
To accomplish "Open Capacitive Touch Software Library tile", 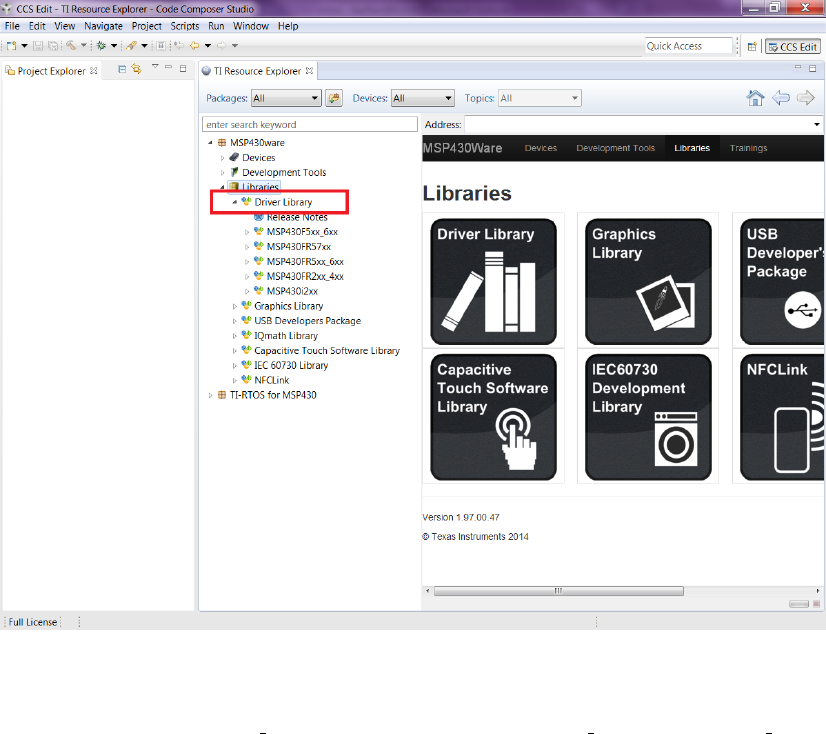I will coord(494,417).
